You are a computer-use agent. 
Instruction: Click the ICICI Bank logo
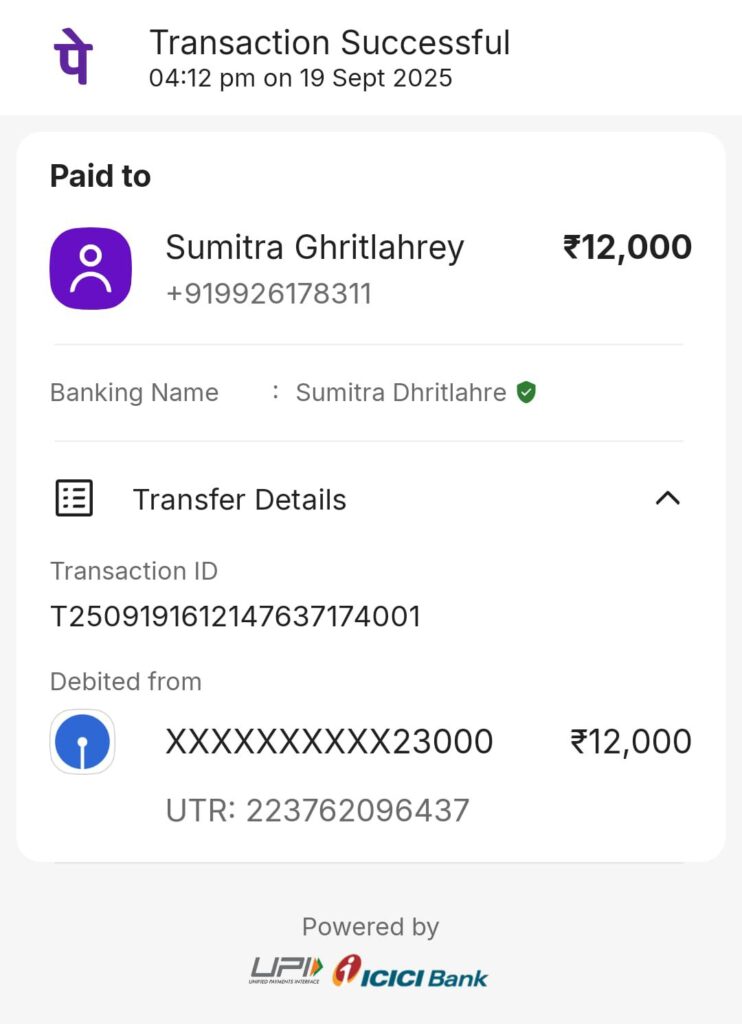tap(411, 971)
